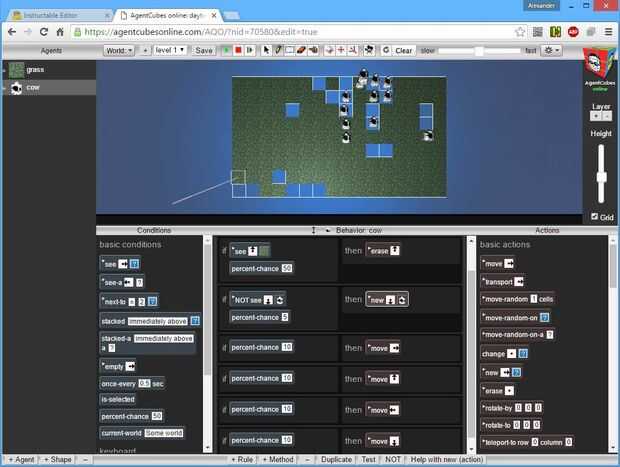Screen dimensions: 620x467
Task: Open the World menu dropdown
Action: (x=119, y=51)
